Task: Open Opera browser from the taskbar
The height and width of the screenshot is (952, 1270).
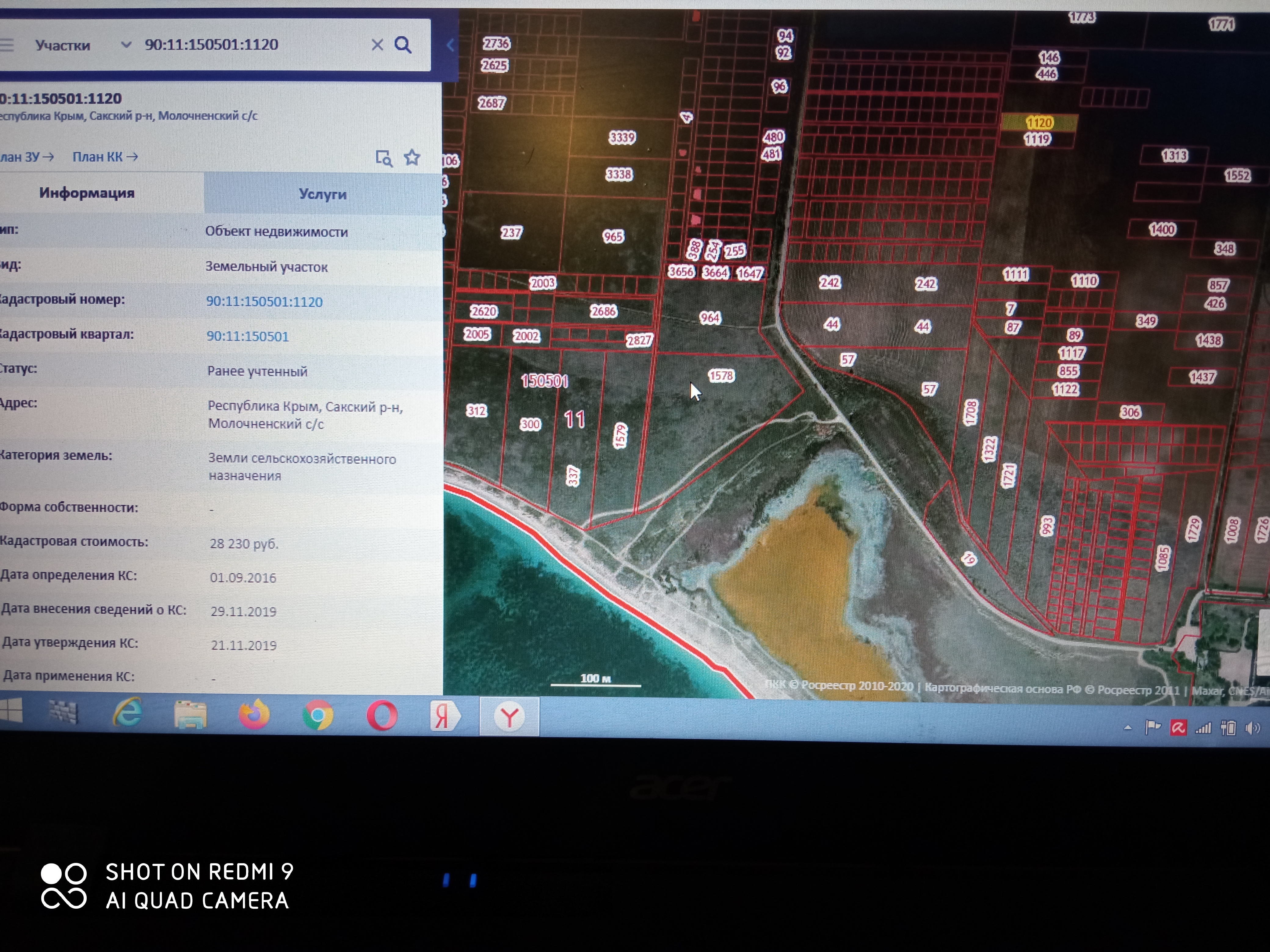Action: point(381,716)
